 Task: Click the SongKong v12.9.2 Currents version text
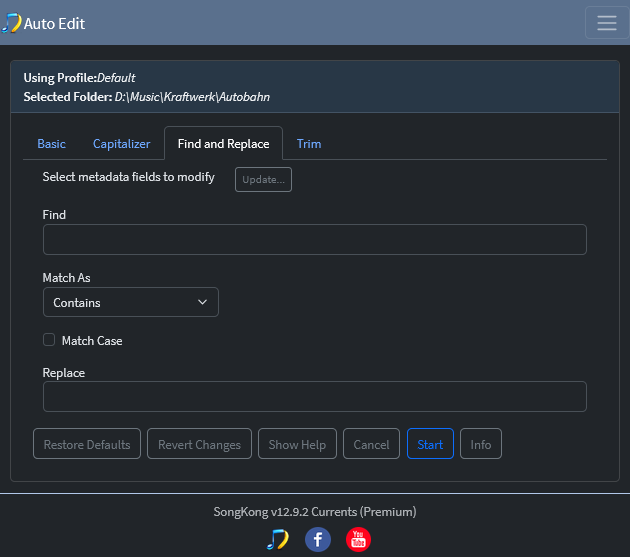pyautogui.click(x=315, y=512)
